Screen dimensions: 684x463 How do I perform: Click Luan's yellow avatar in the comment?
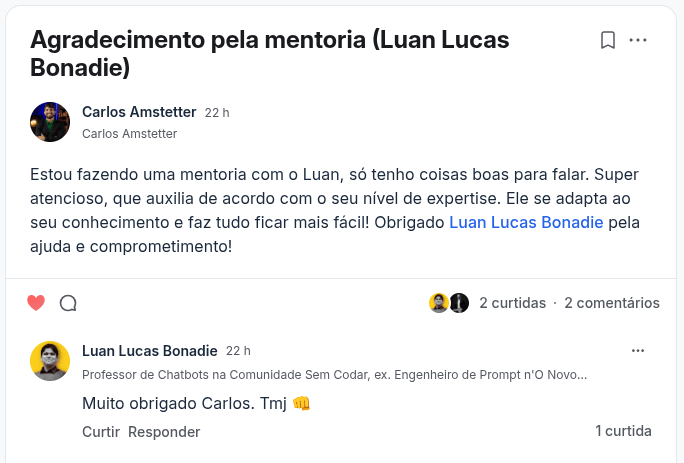point(50,361)
